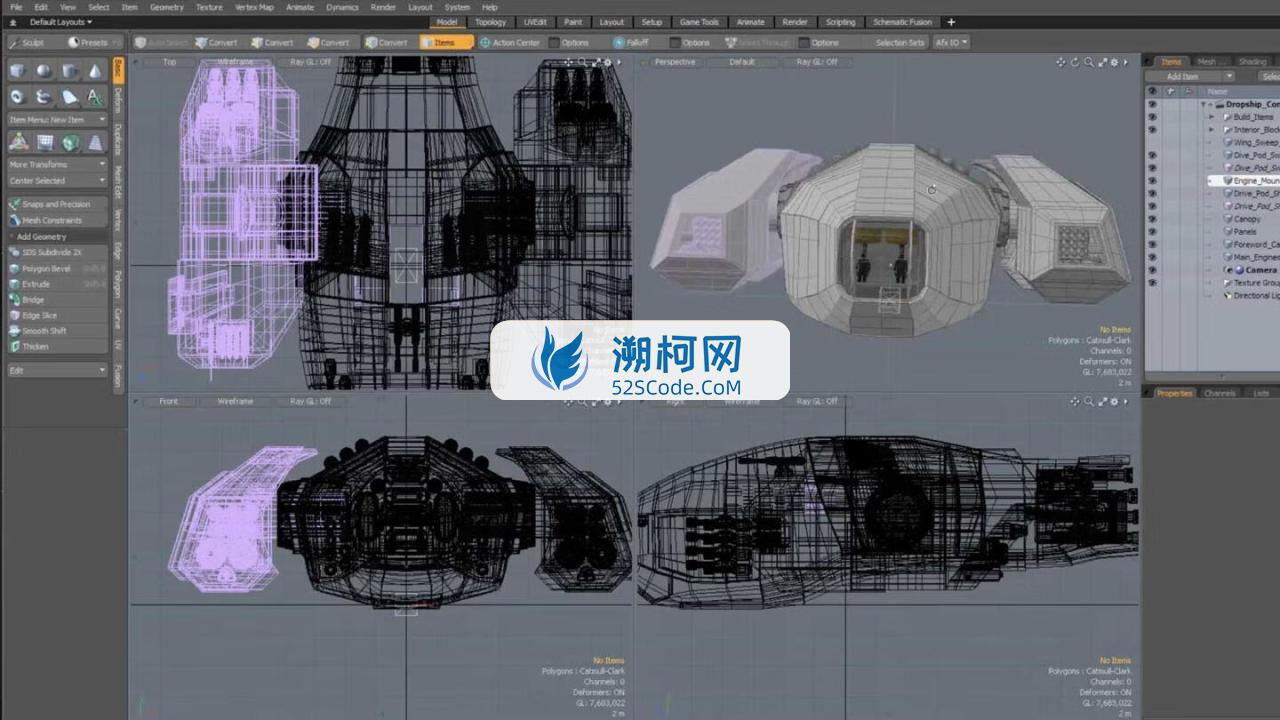The height and width of the screenshot is (720, 1280).
Task: Toggle visibility of Canopy item
Action: [x=1152, y=219]
